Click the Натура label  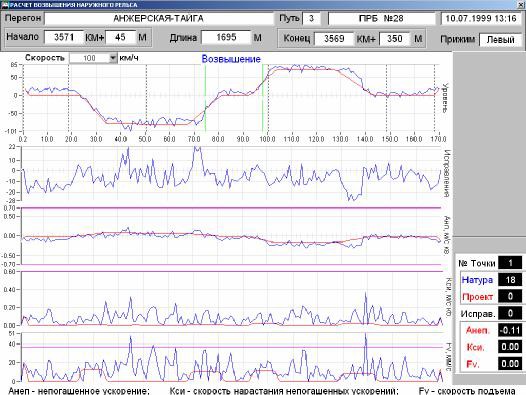pyautogui.click(x=477, y=280)
